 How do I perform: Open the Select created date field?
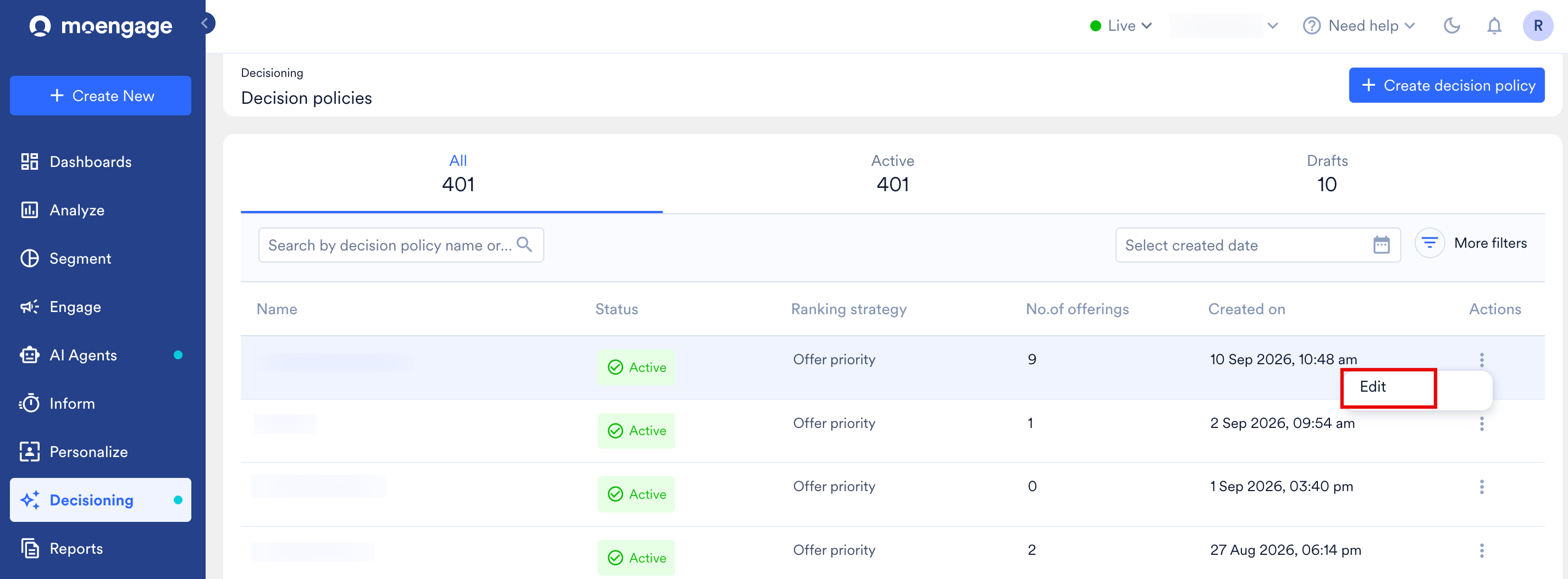pos(1257,245)
